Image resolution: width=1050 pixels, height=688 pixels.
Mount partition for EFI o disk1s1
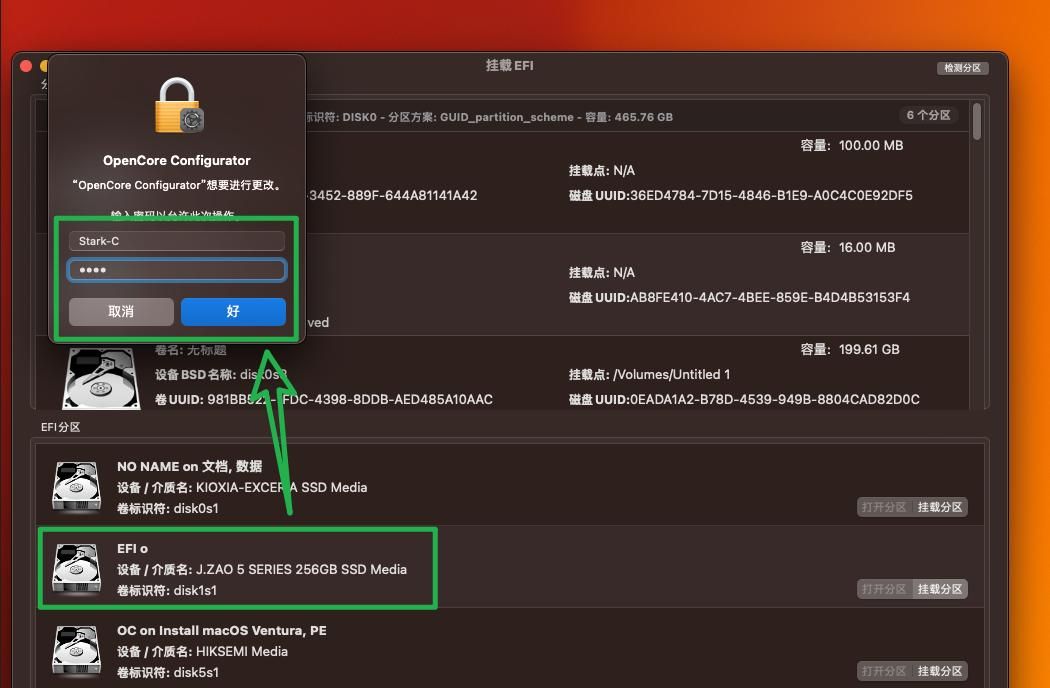(x=940, y=589)
